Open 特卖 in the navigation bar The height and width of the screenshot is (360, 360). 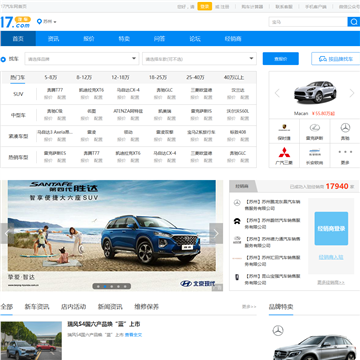coord(124,39)
